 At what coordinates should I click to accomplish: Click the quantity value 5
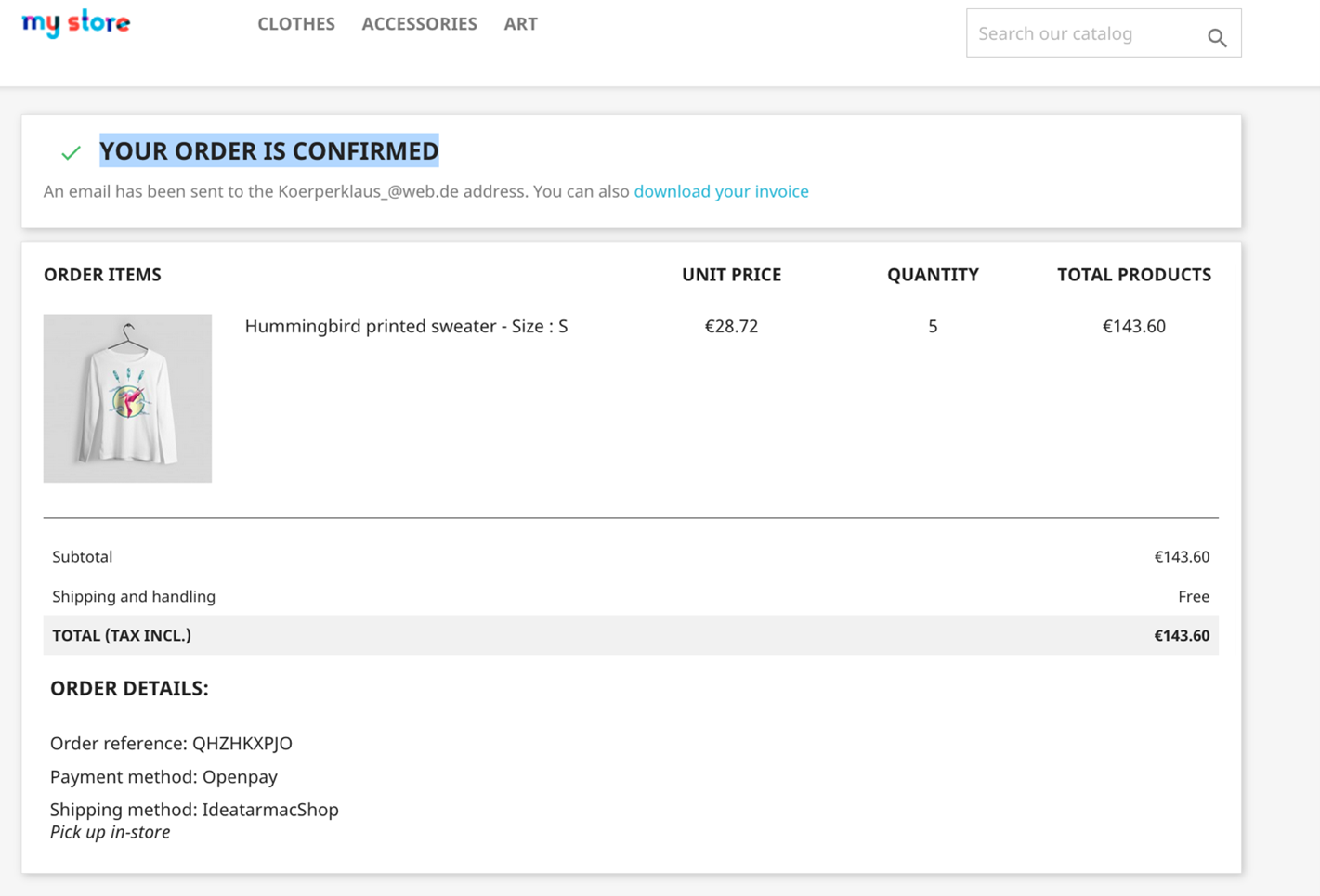(933, 326)
